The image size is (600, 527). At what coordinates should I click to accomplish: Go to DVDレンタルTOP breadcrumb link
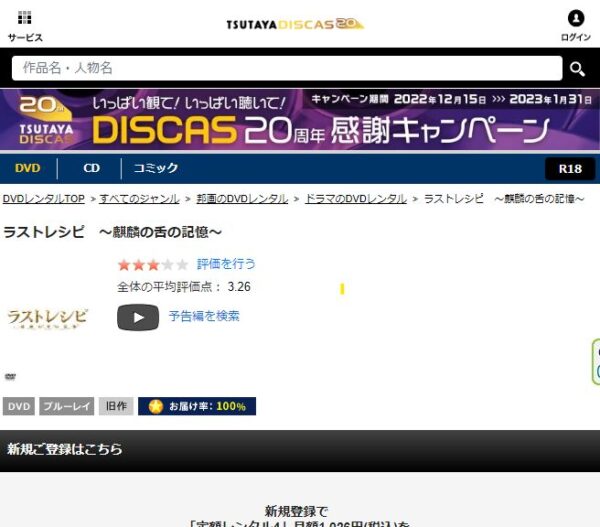(43, 199)
